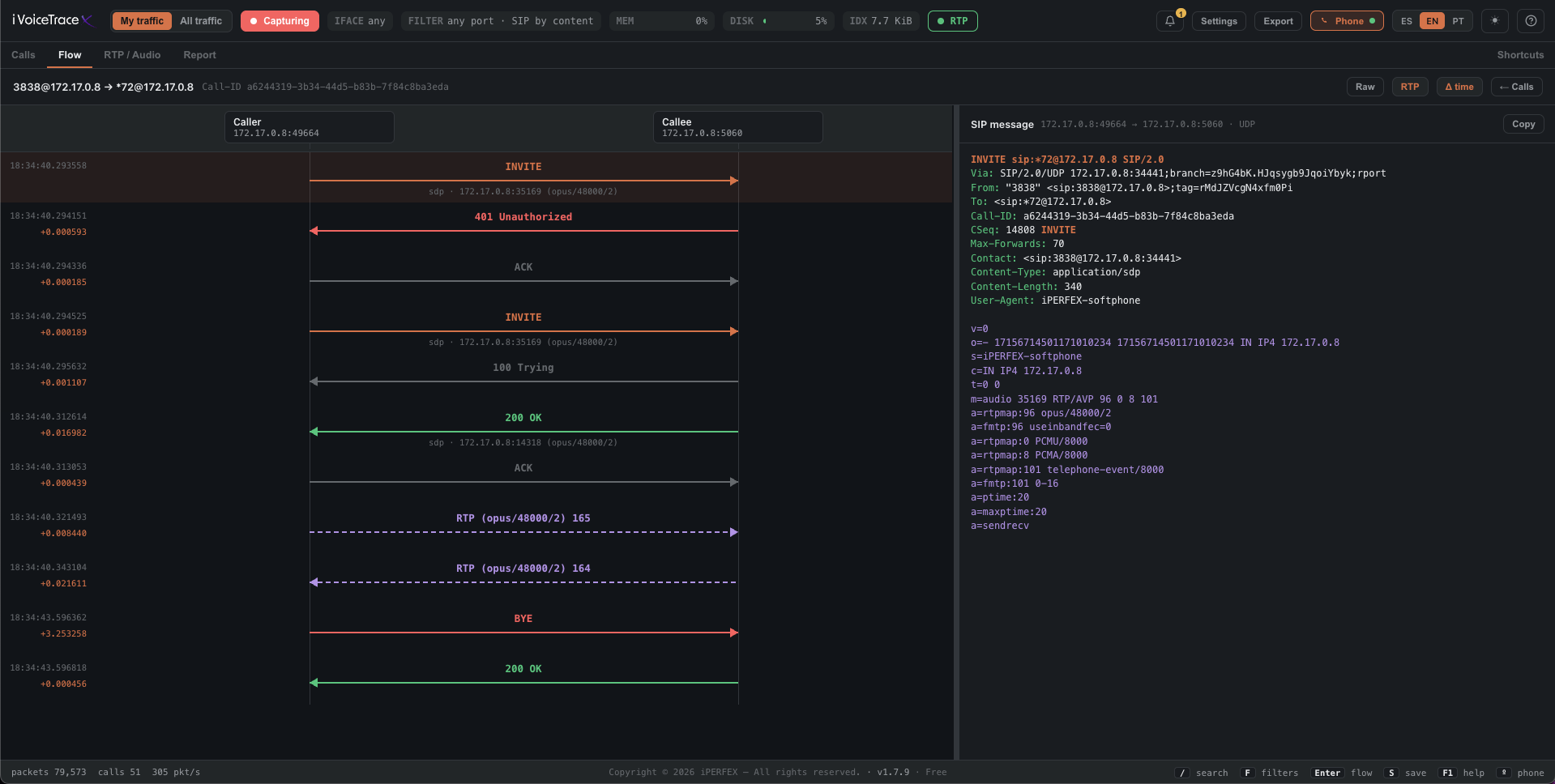This screenshot has height=784, width=1555.
Task: Switch language to EN
Action: coord(1433,21)
